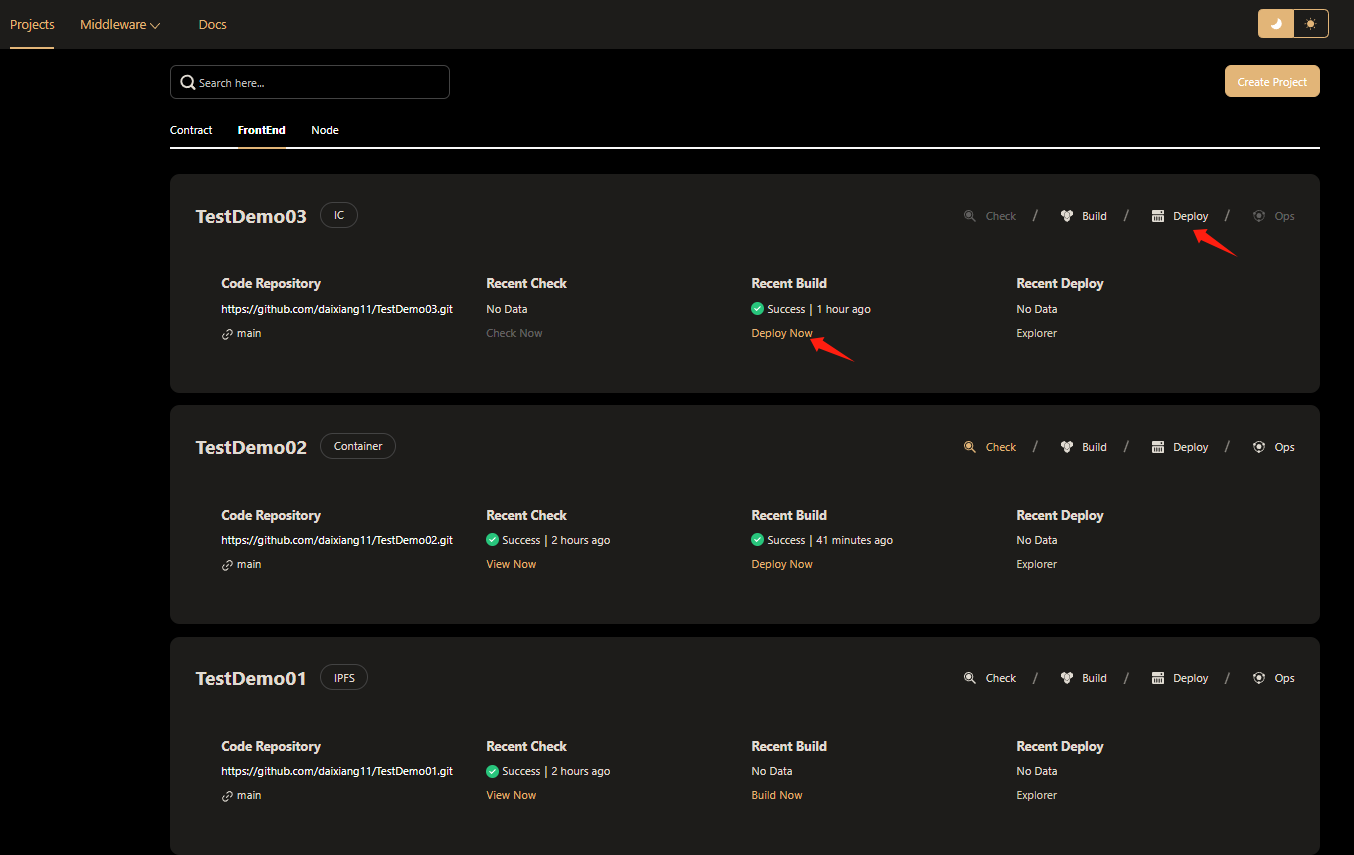1354x855 pixels.
Task: Open Explorer link for TestDemo03
Action: click(x=1036, y=333)
